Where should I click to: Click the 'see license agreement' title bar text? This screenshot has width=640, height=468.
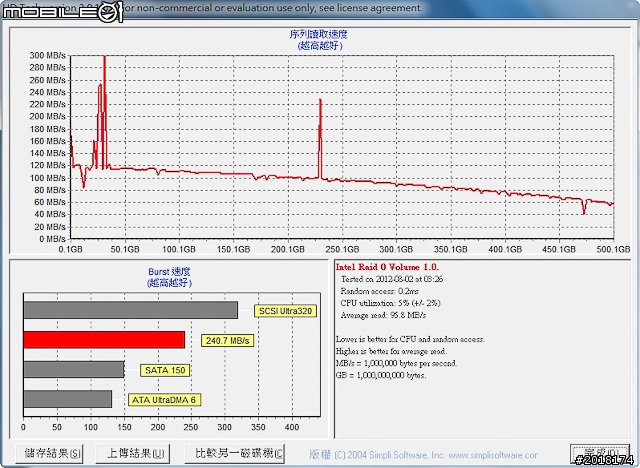[x=370, y=8]
